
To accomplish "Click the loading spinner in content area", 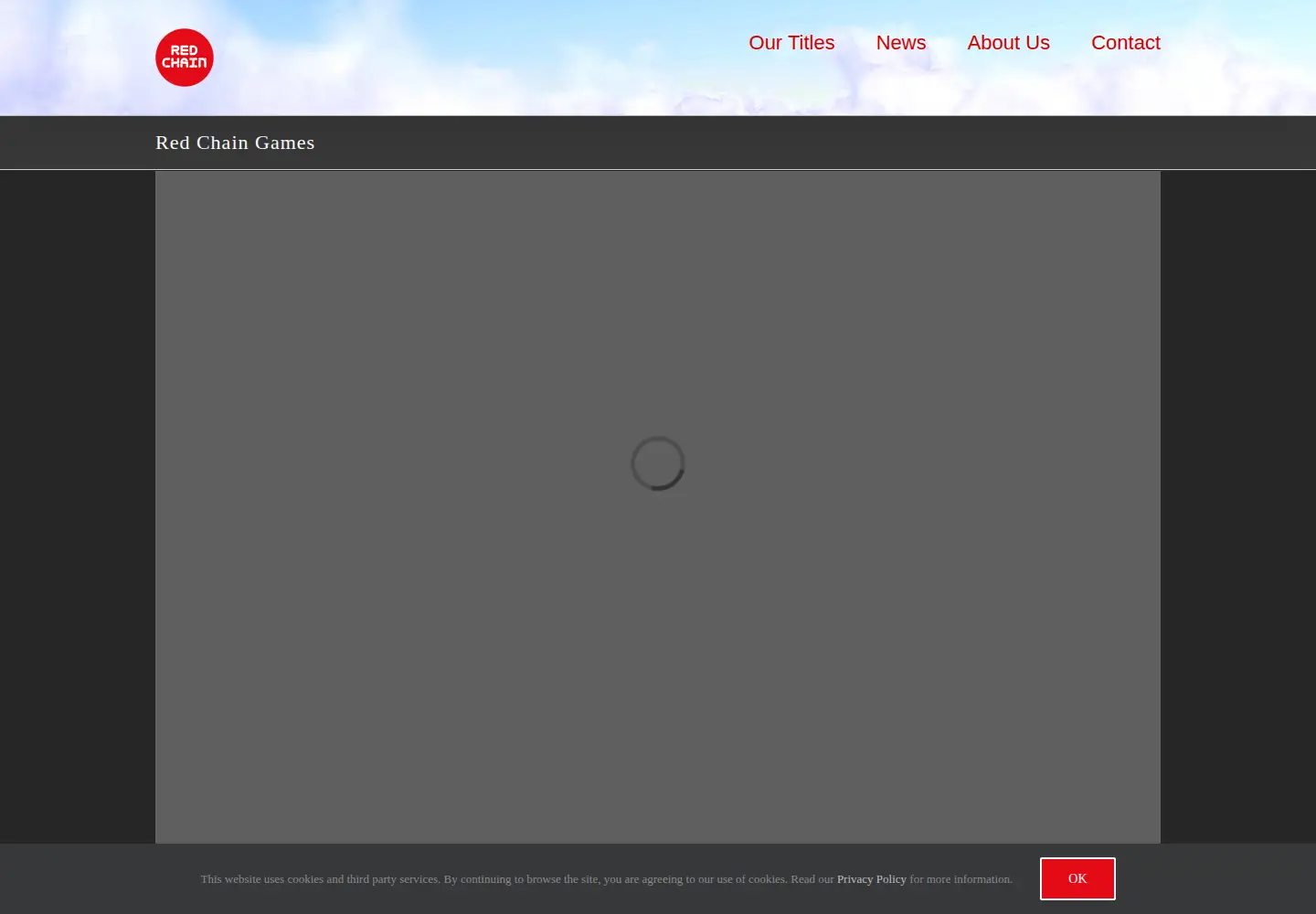I will 658,463.
